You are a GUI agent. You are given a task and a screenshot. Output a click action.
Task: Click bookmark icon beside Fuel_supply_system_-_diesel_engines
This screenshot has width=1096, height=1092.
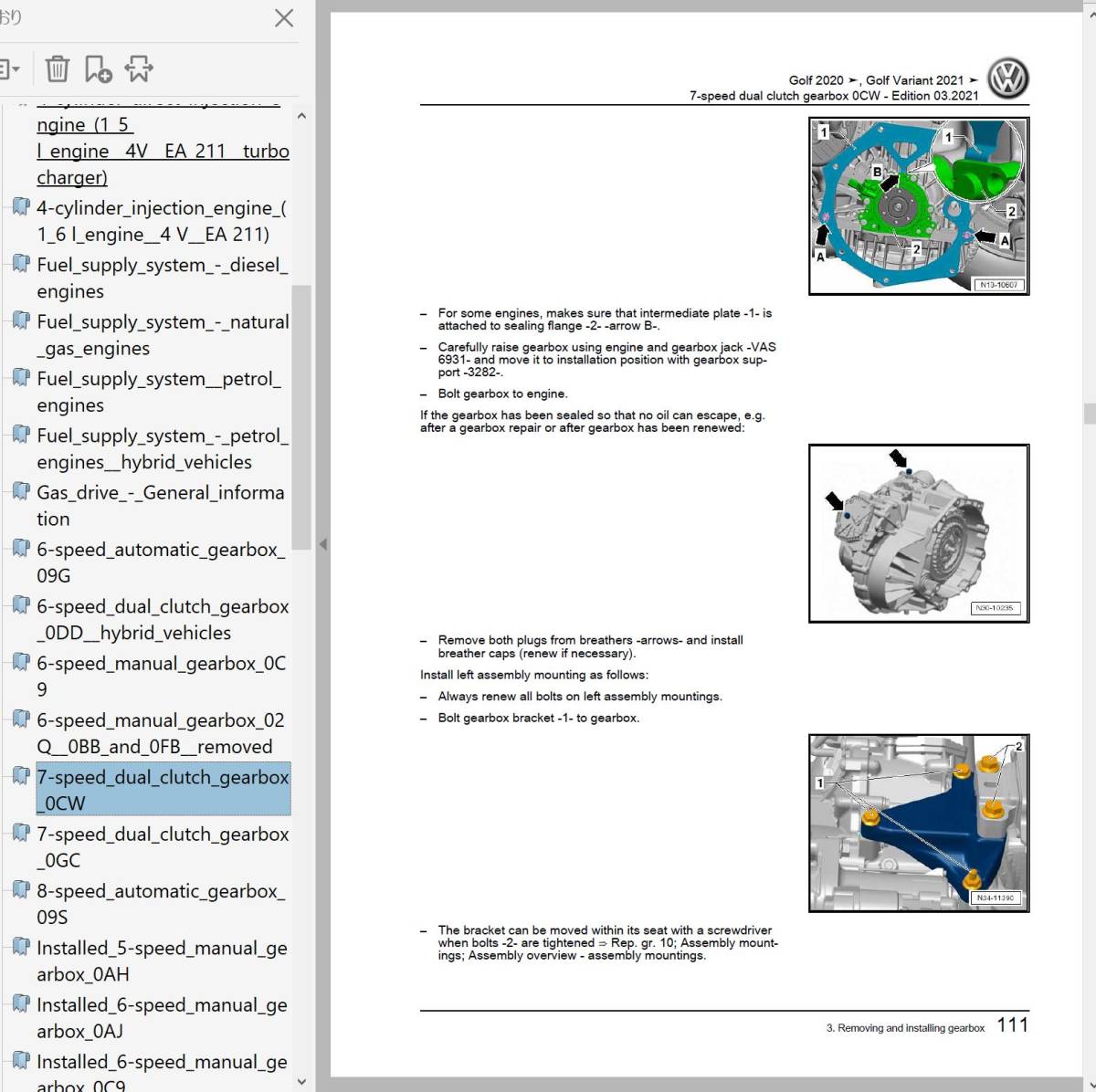(x=20, y=265)
